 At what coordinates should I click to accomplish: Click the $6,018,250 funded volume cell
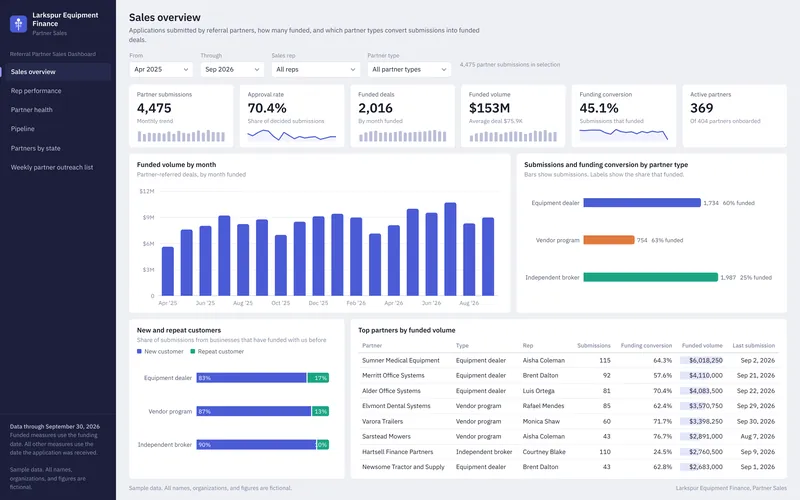point(702,360)
